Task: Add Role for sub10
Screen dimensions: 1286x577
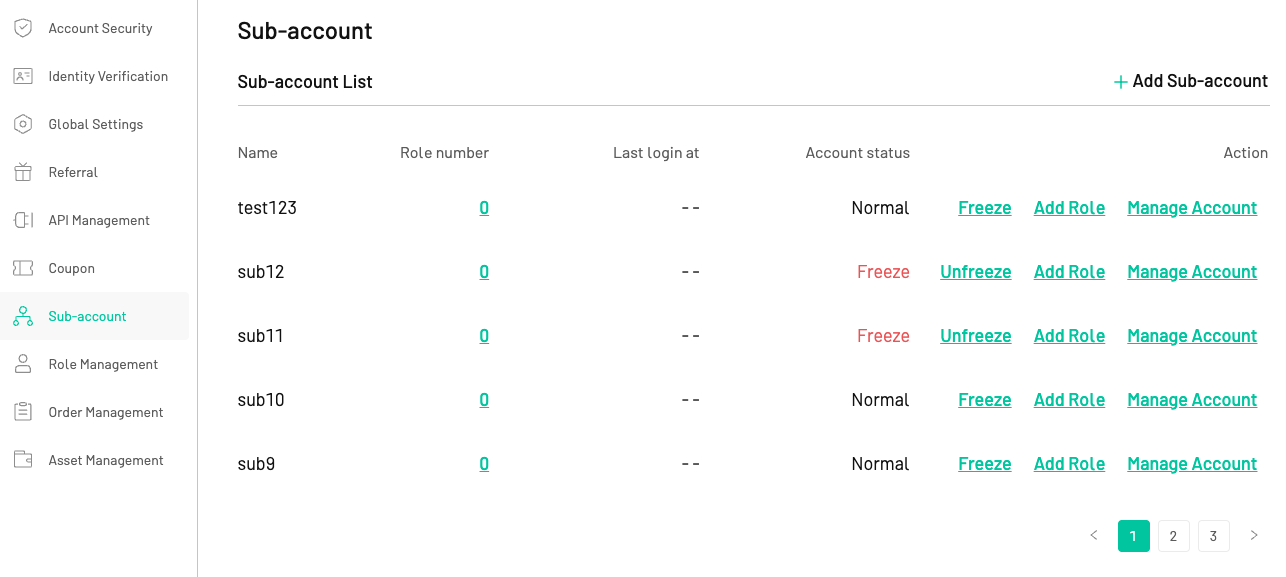Action: click(x=1069, y=400)
